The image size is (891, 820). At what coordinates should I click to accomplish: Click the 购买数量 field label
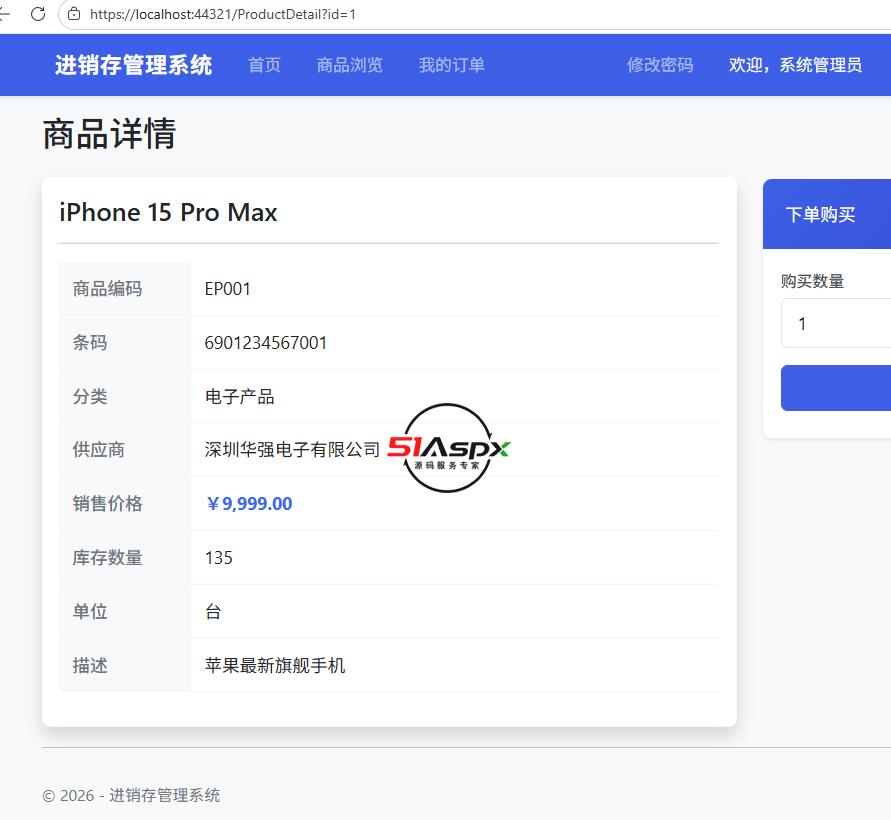pos(813,281)
